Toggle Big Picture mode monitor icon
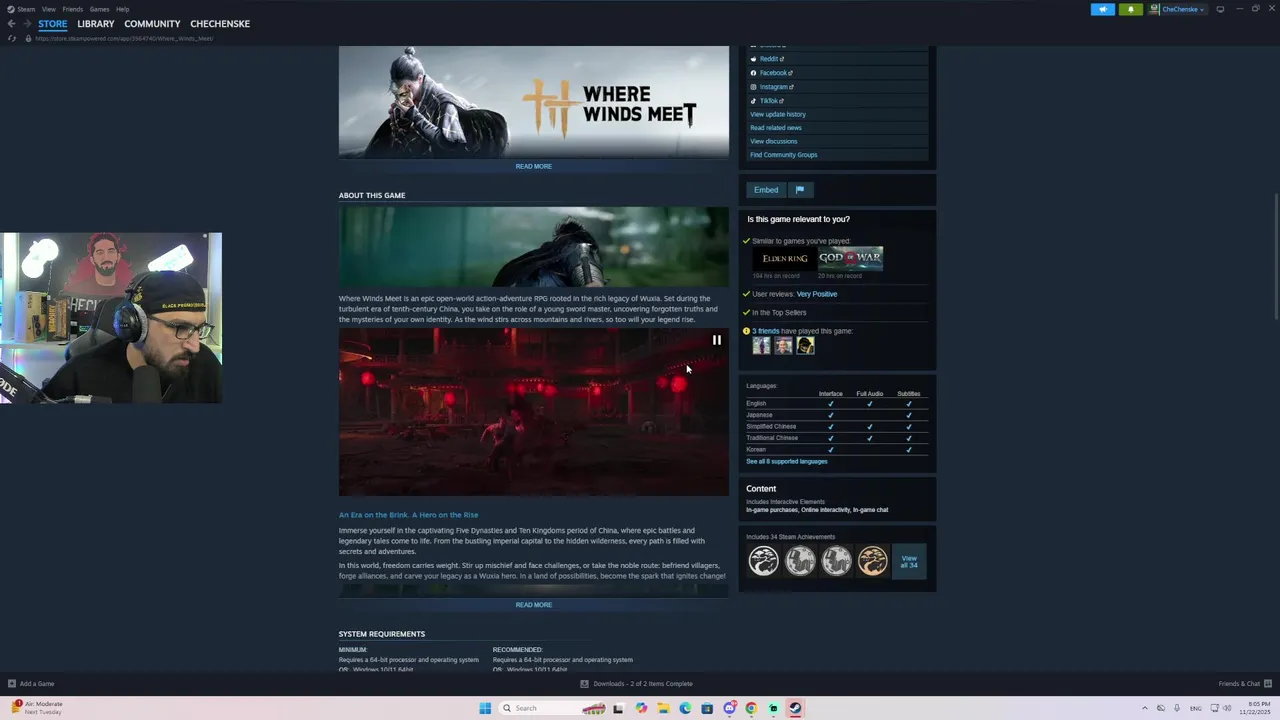The width and height of the screenshot is (1280, 720). (x=1220, y=9)
